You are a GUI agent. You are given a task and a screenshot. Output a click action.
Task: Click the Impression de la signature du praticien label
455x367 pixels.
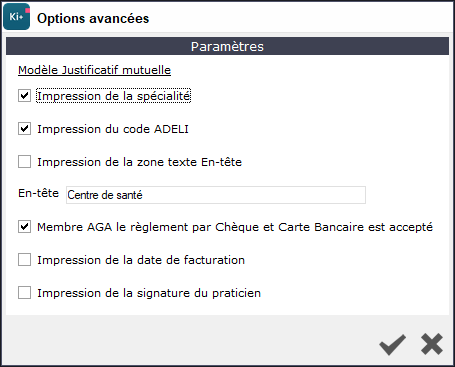149,293
